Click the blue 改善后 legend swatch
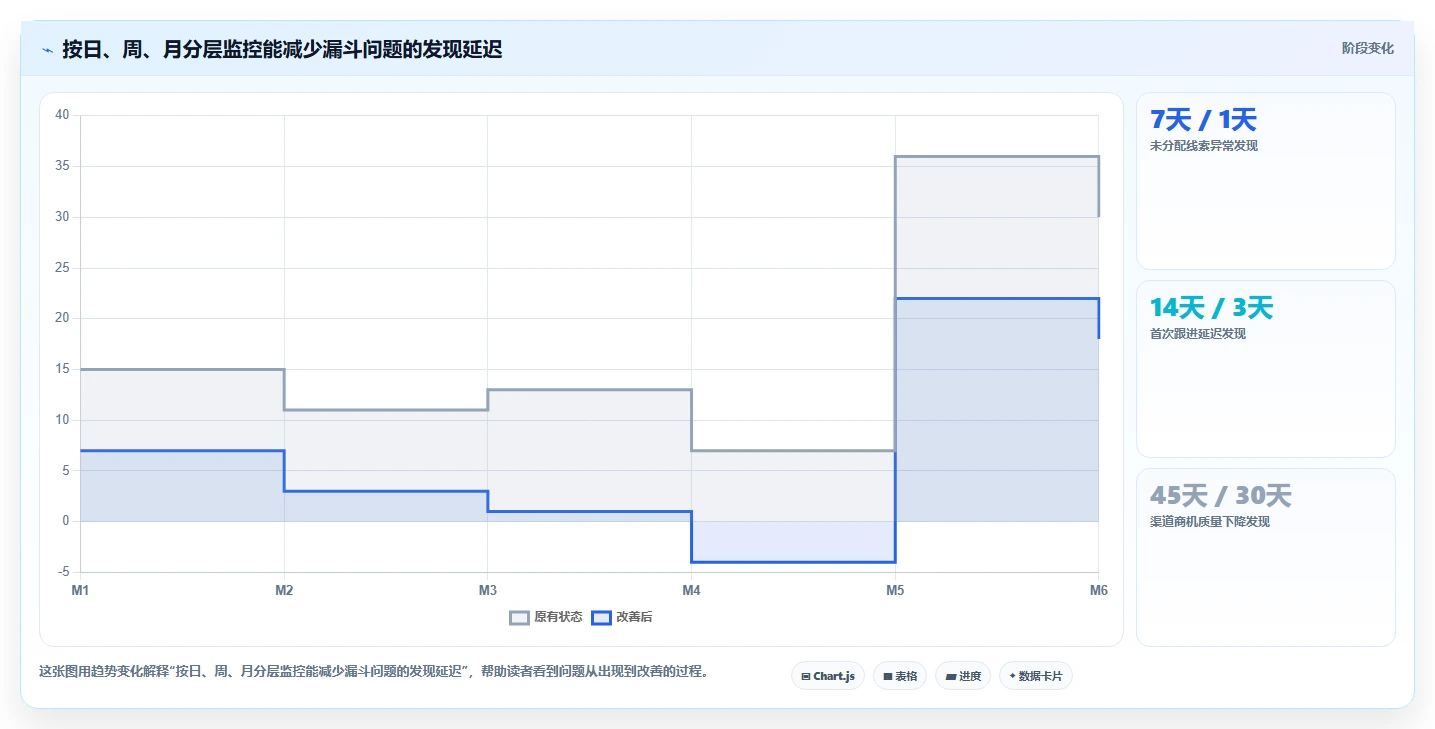Image resolution: width=1435 pixels, height=729 pixels. tap(601, 617)
